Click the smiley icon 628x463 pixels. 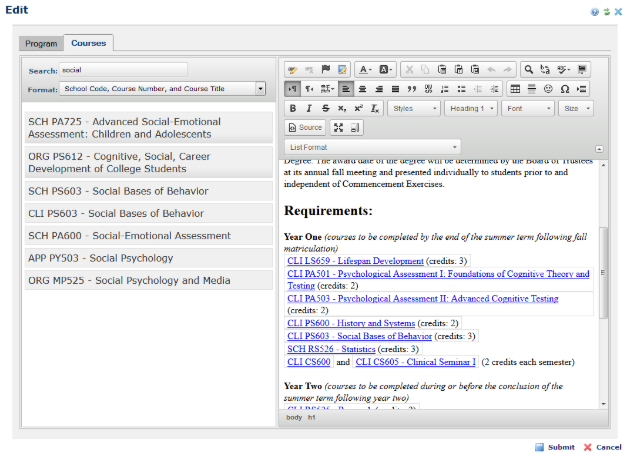point(548,89)
